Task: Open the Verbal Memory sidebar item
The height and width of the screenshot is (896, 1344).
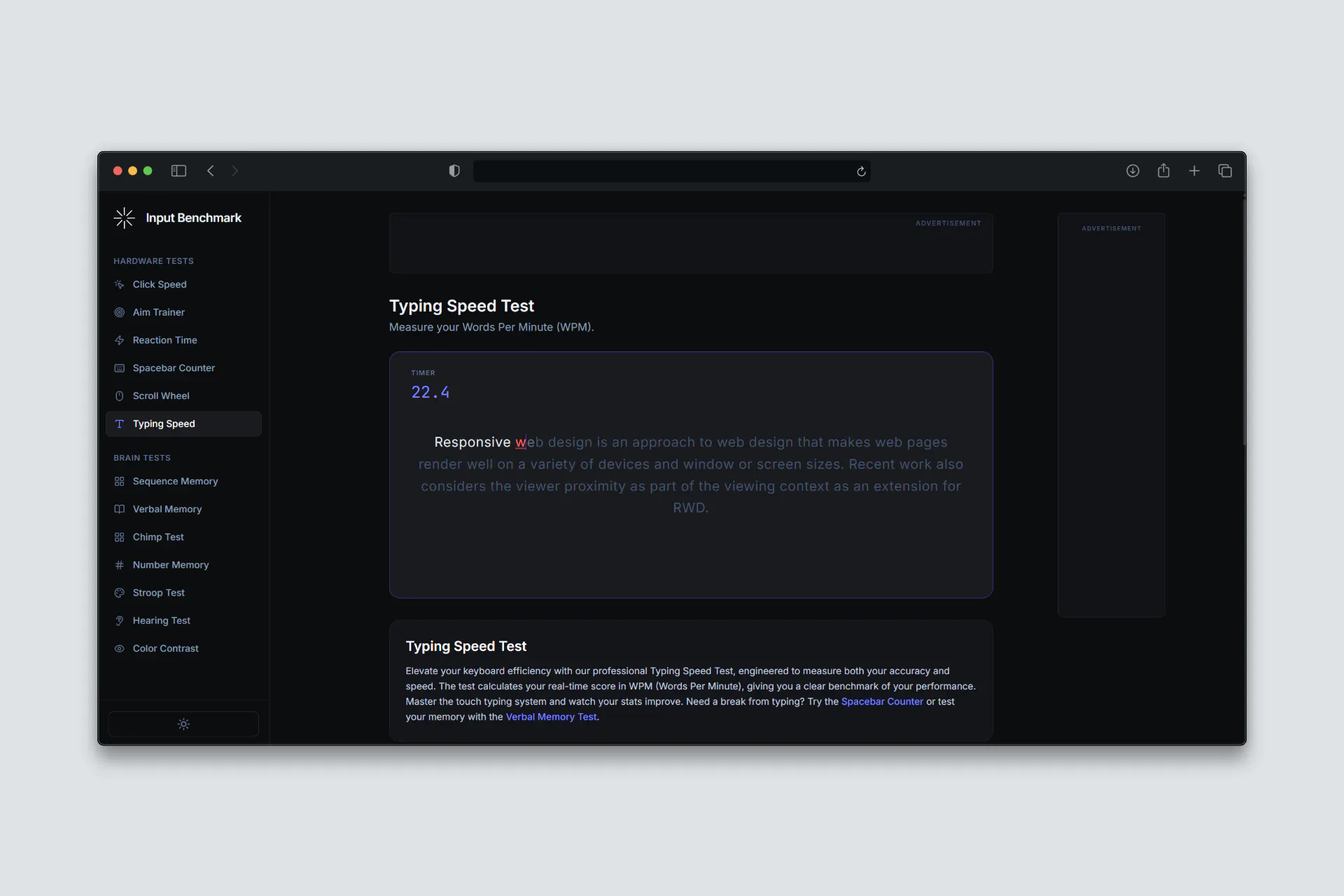Action: (x=183, y=510)
